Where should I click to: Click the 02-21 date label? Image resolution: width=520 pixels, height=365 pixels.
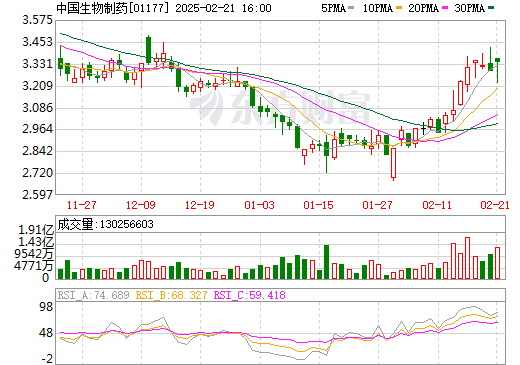[x=495, y=205]
